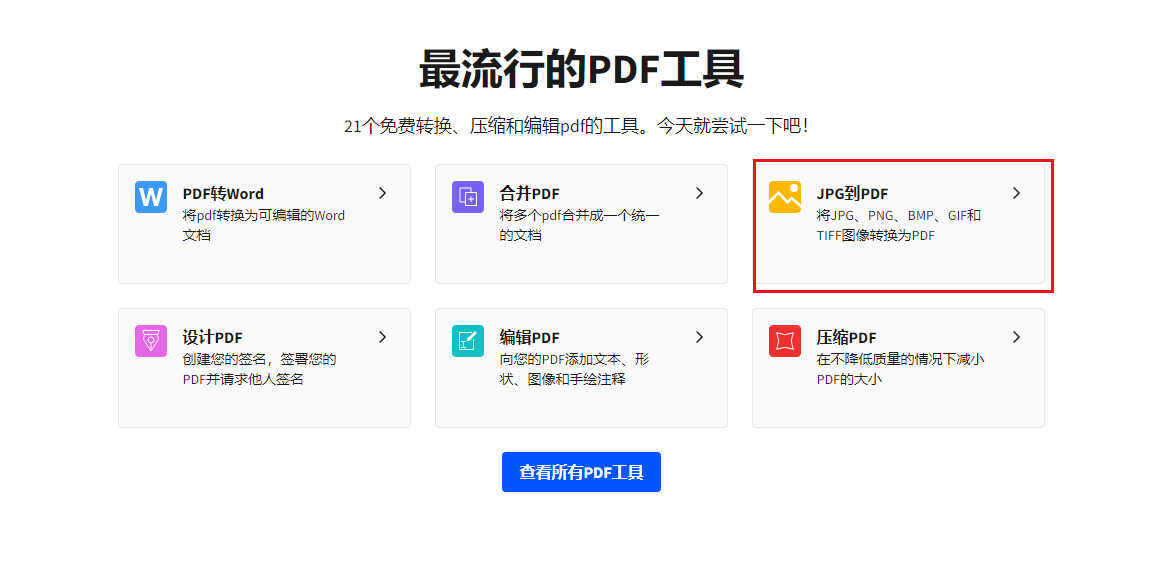Screen dimensions: 1176x570
Task: Click the 压缩PDF title
Action: click(x=846, y=338)
